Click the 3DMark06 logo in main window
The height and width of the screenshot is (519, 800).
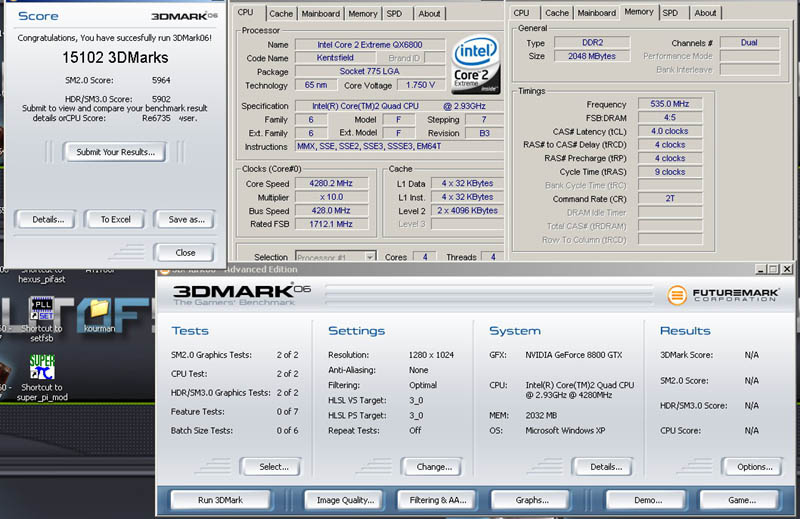242,292
